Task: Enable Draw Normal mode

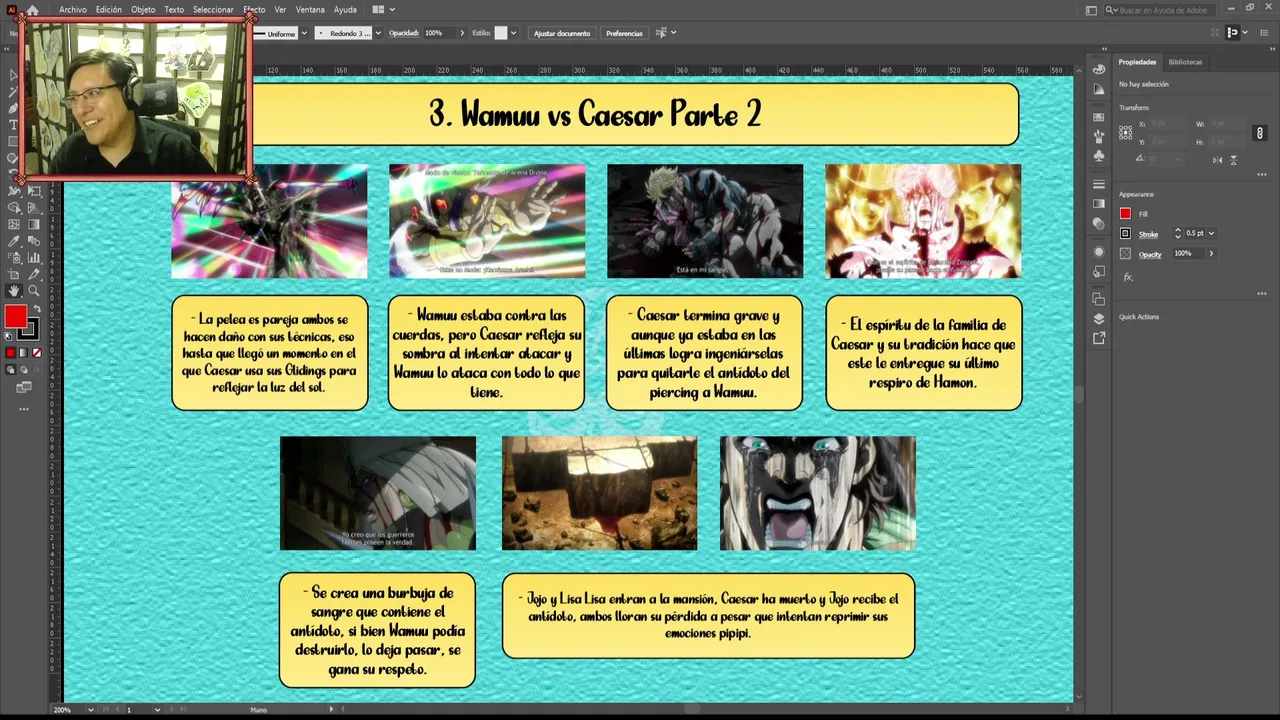Action: pyautogui.click(x=10, y=369)
